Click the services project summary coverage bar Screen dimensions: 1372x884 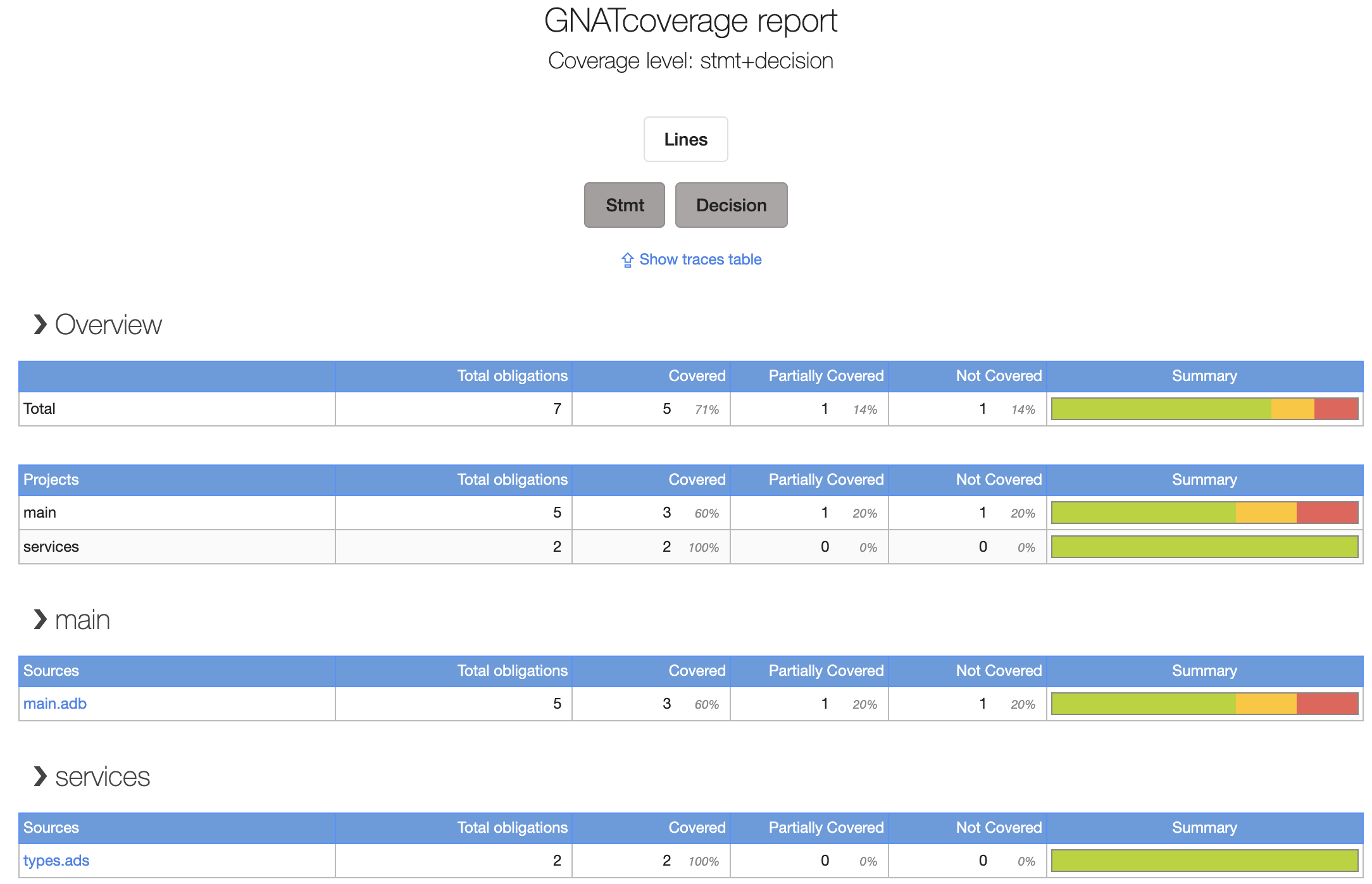[1205, 547]
